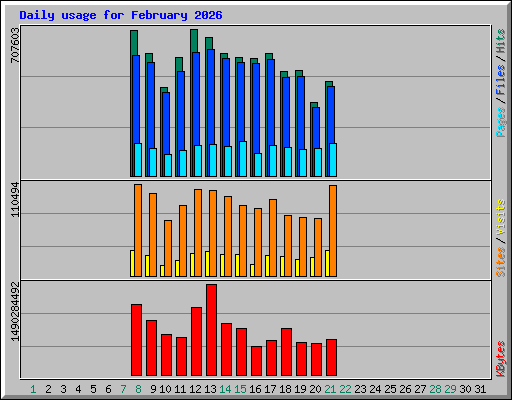Image resolution: width=512 pixels, height=400 pixels.
Task: Select the blue Files bar for day 12
Action: tap(196, 99)
